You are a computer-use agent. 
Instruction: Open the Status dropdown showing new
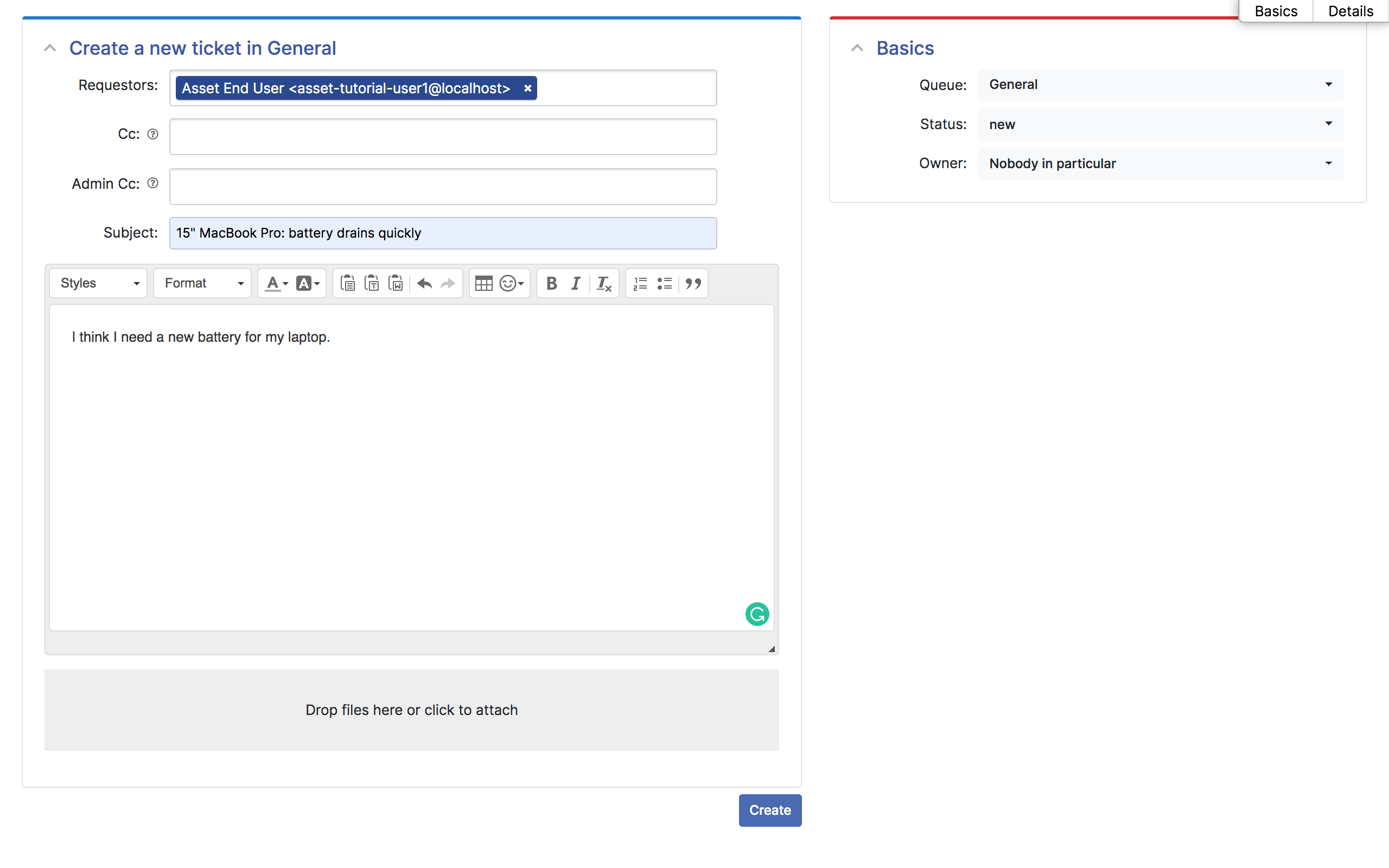(1160, 124)
